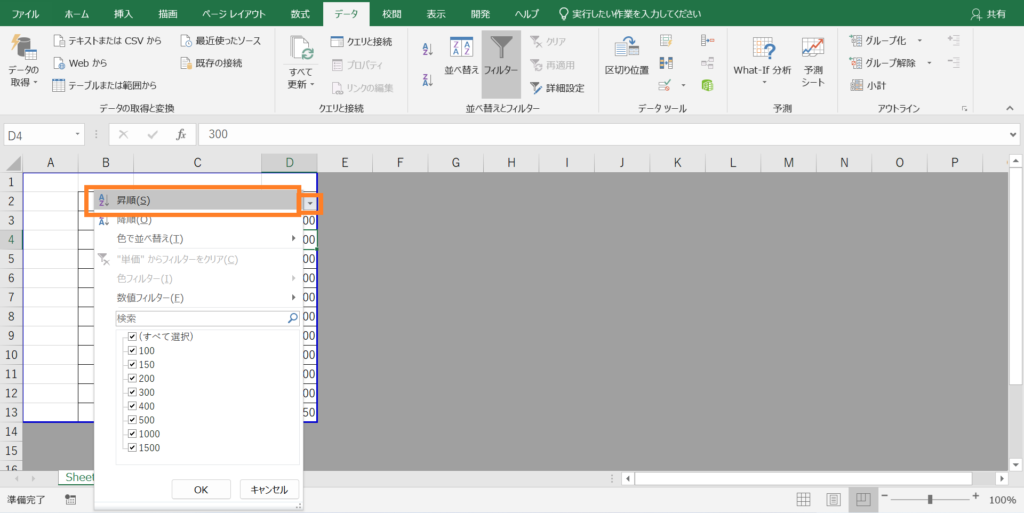Import from テキストまたは CSV から
Image resolution: width=1024 pixels, height=513 pixels.
click(107, 40)
